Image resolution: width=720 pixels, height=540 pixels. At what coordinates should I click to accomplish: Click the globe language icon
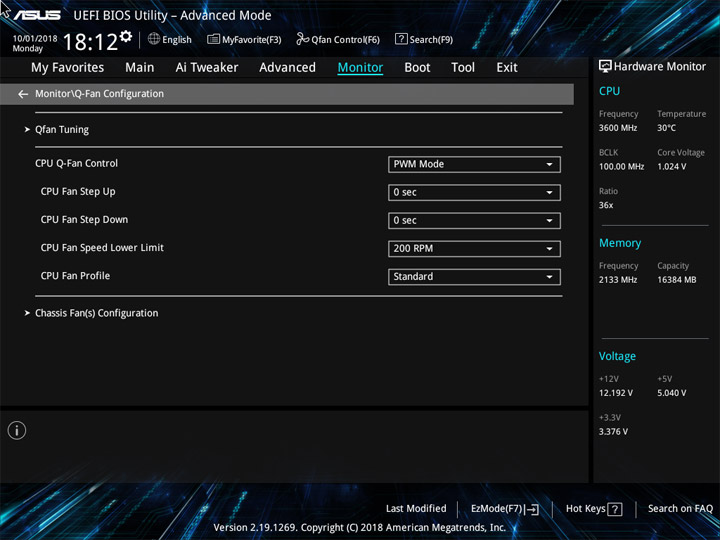tap(154, 39)
